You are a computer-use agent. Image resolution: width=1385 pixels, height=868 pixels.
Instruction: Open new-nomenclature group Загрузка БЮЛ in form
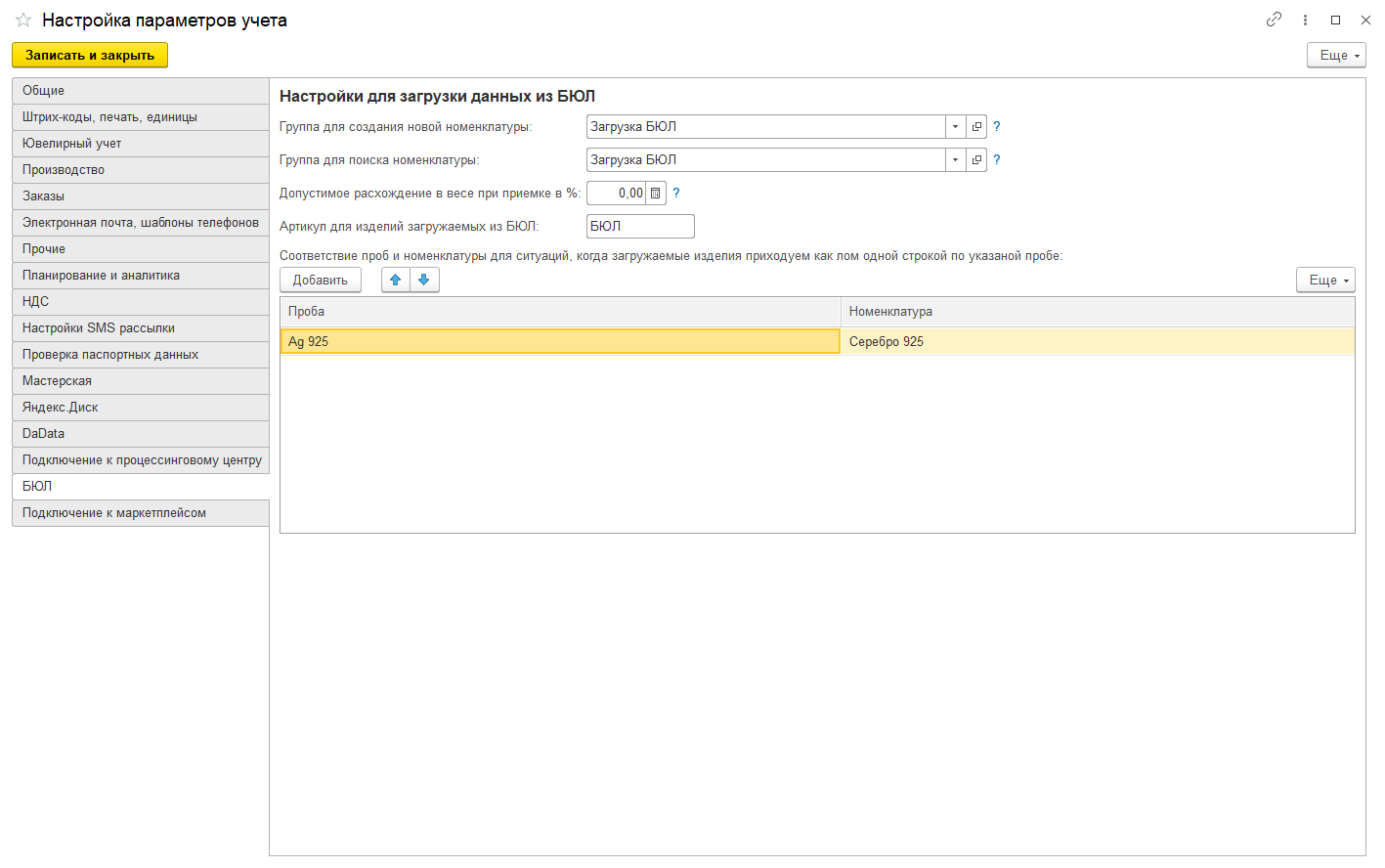pyautogui.click(x=976, y=127)
